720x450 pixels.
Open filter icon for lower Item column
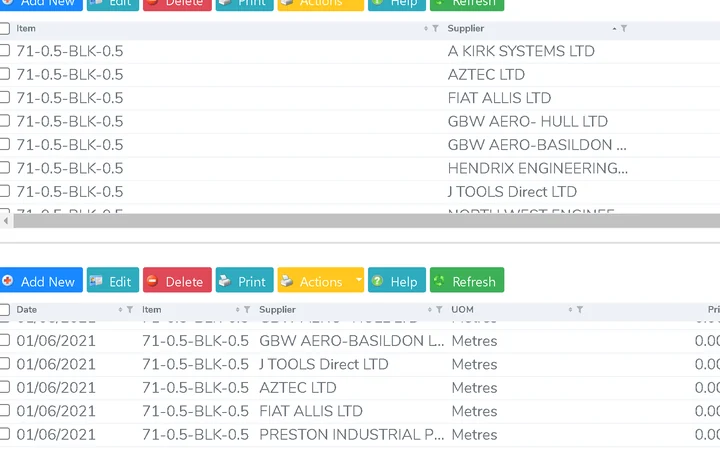(247, 310)
